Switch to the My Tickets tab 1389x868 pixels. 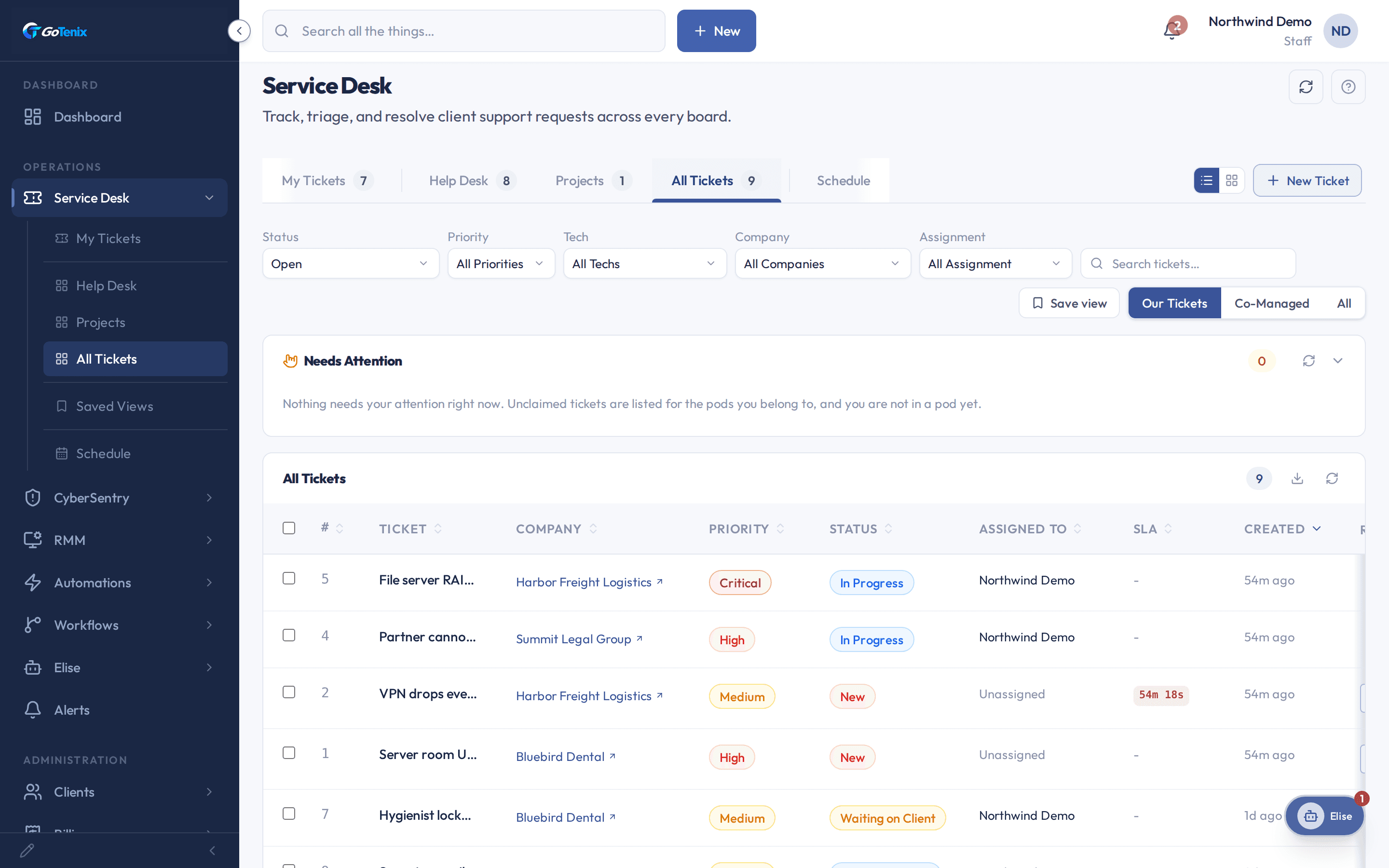click(327, 181)
